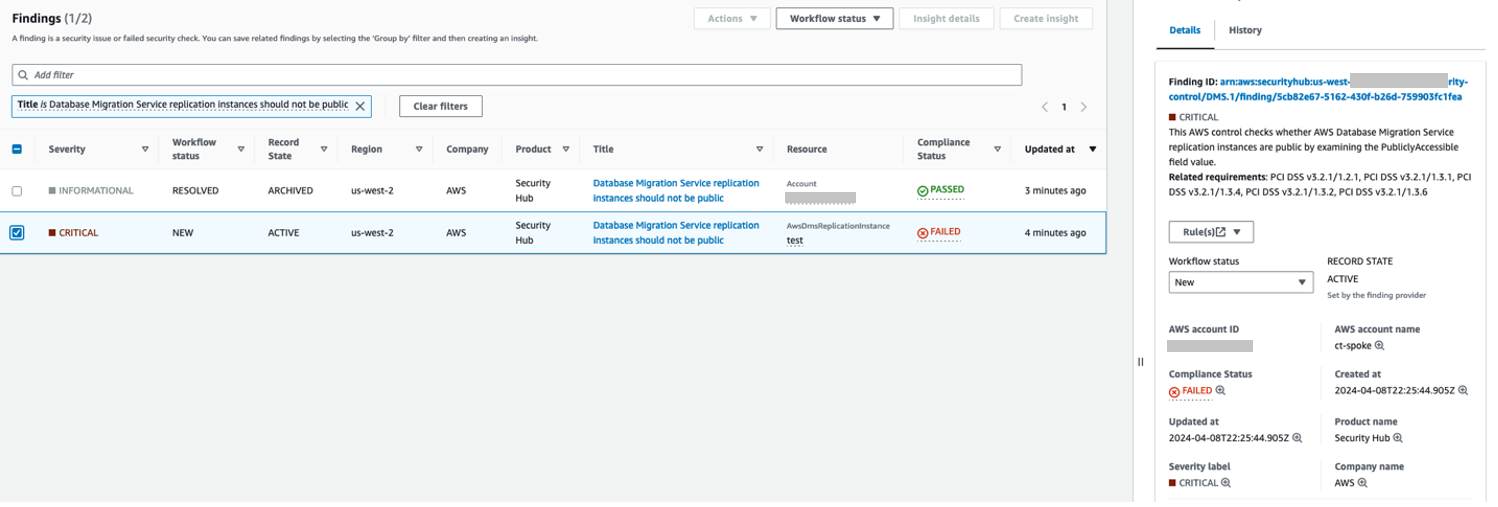Image resolution: width=1498 pixels, height=507 pixels.
Task: Click the filter icon beside ct-spoke account name
Action: [x=1380, y=346]
